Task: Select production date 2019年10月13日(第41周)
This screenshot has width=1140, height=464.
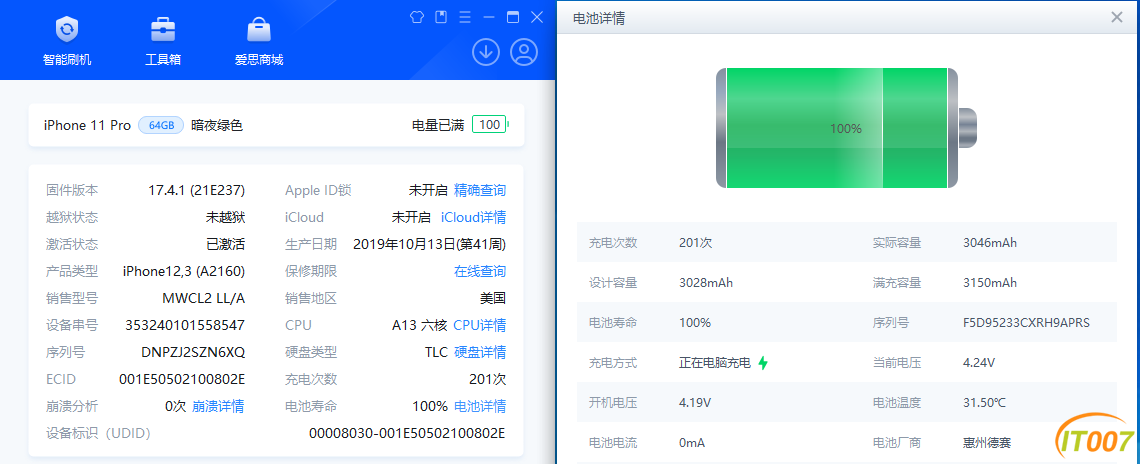Action: click(430, 244)
